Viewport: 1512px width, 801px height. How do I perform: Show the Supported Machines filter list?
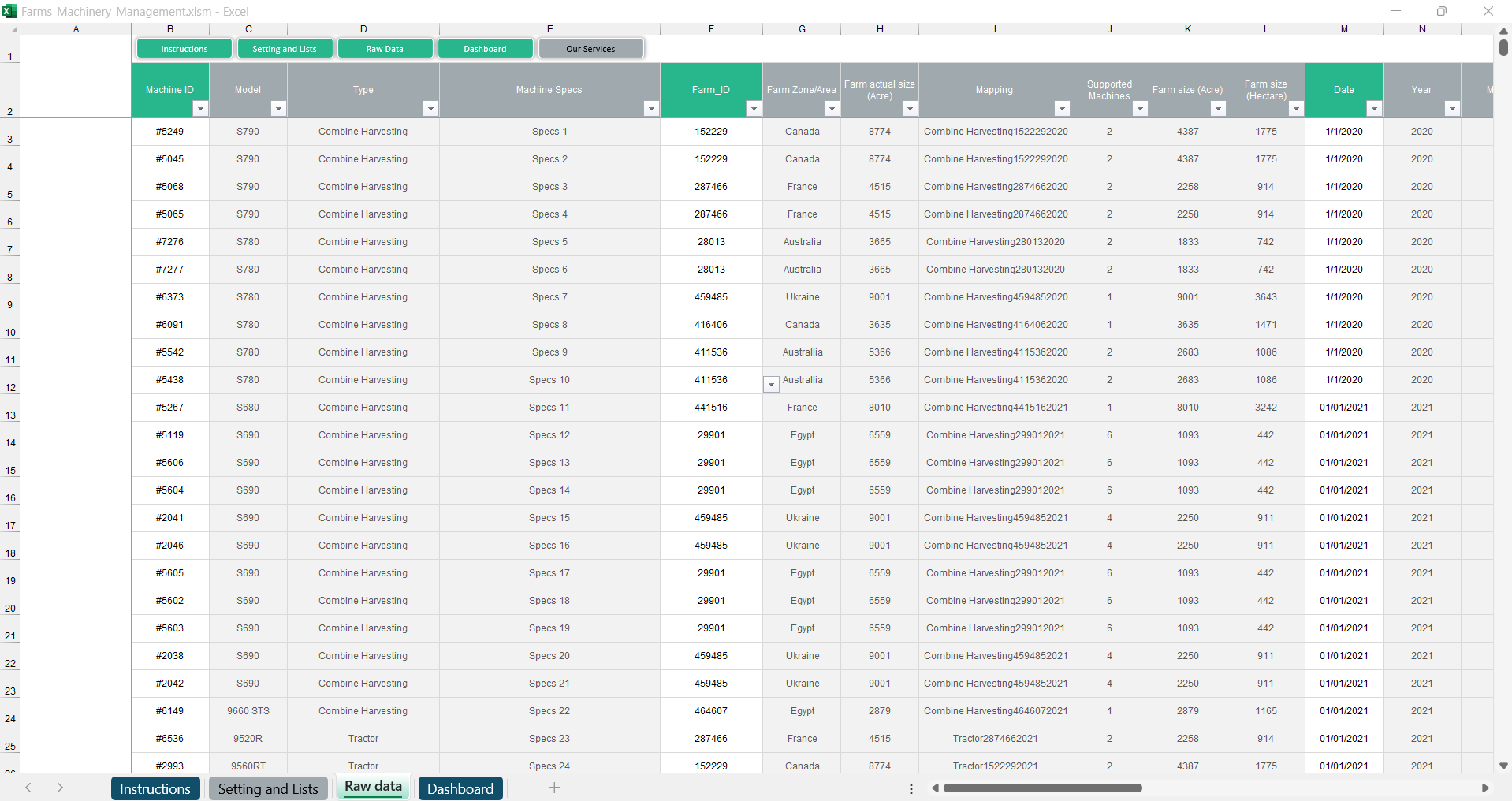point(1140,109)
